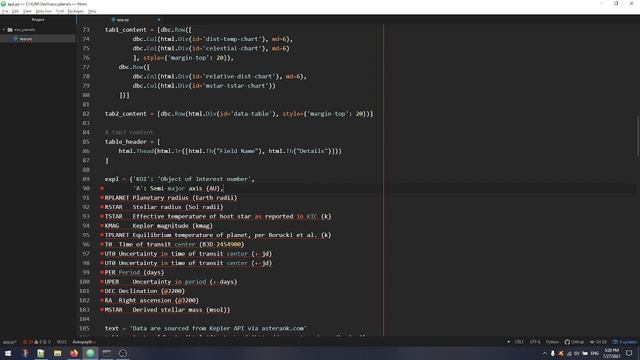Click the OBS Studio taskbar icon
The width and height of the screenshot is (640, 360).
tap(123, 353)
